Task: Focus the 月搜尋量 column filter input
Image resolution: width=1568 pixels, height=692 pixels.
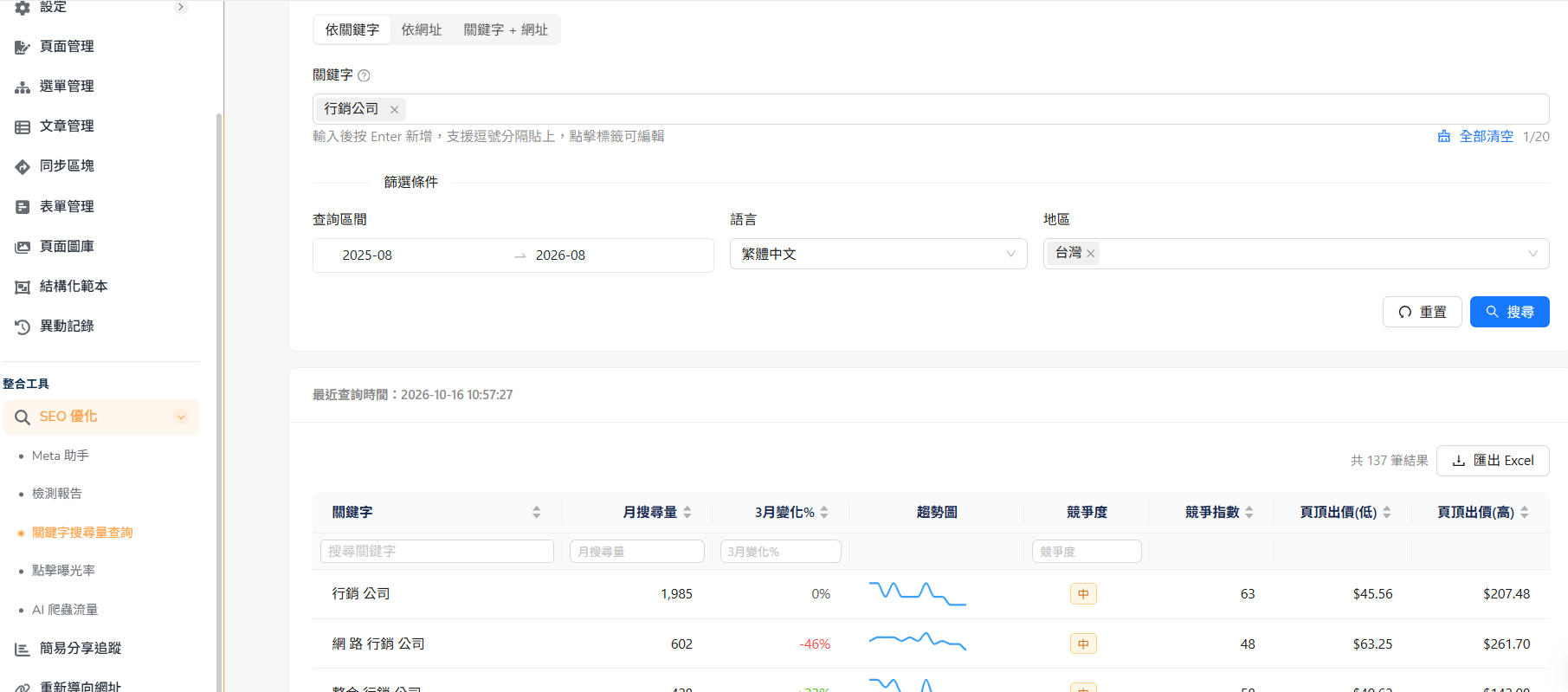Action: [637, 552]
